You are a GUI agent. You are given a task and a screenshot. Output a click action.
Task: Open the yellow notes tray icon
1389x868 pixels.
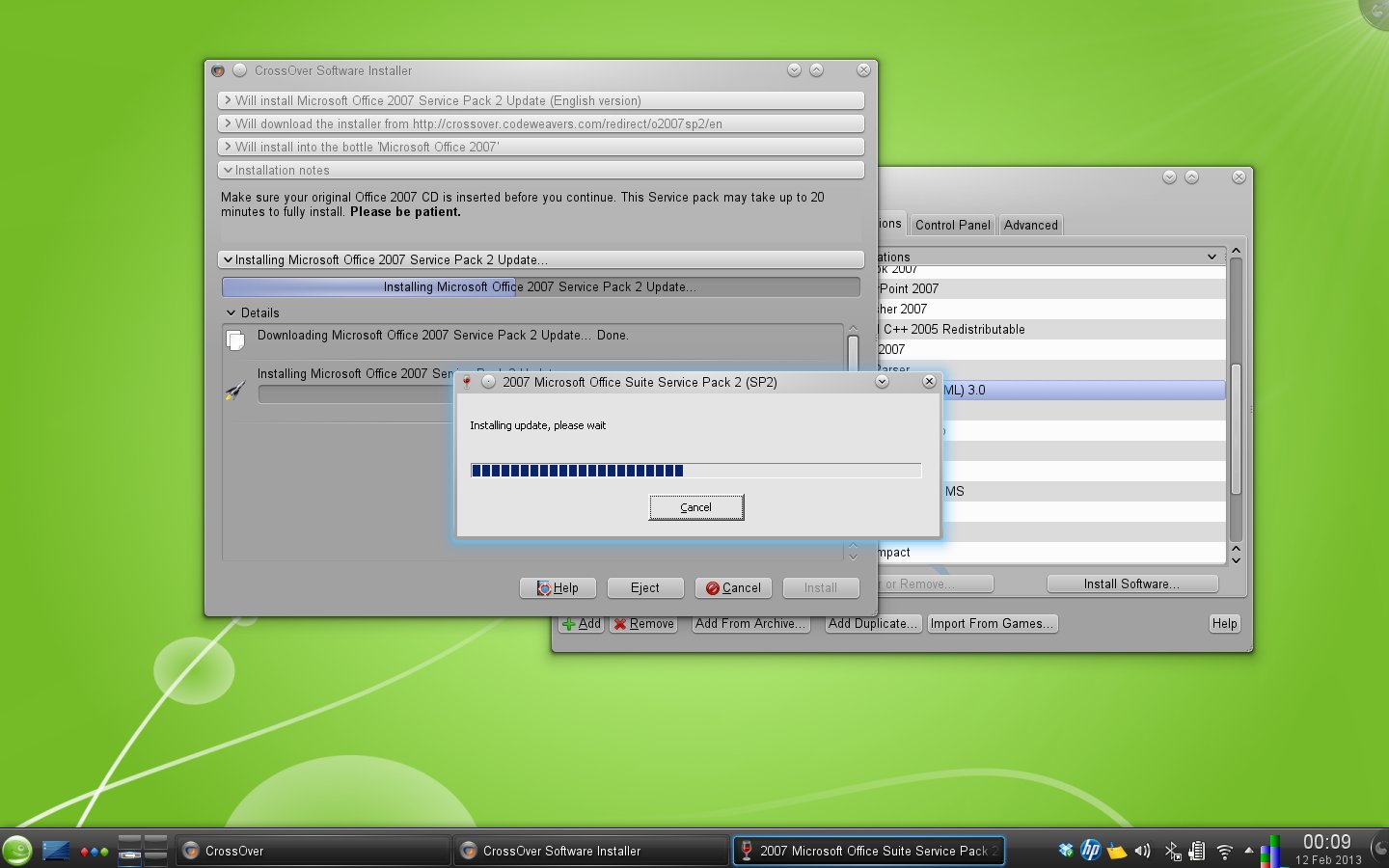1117,851
